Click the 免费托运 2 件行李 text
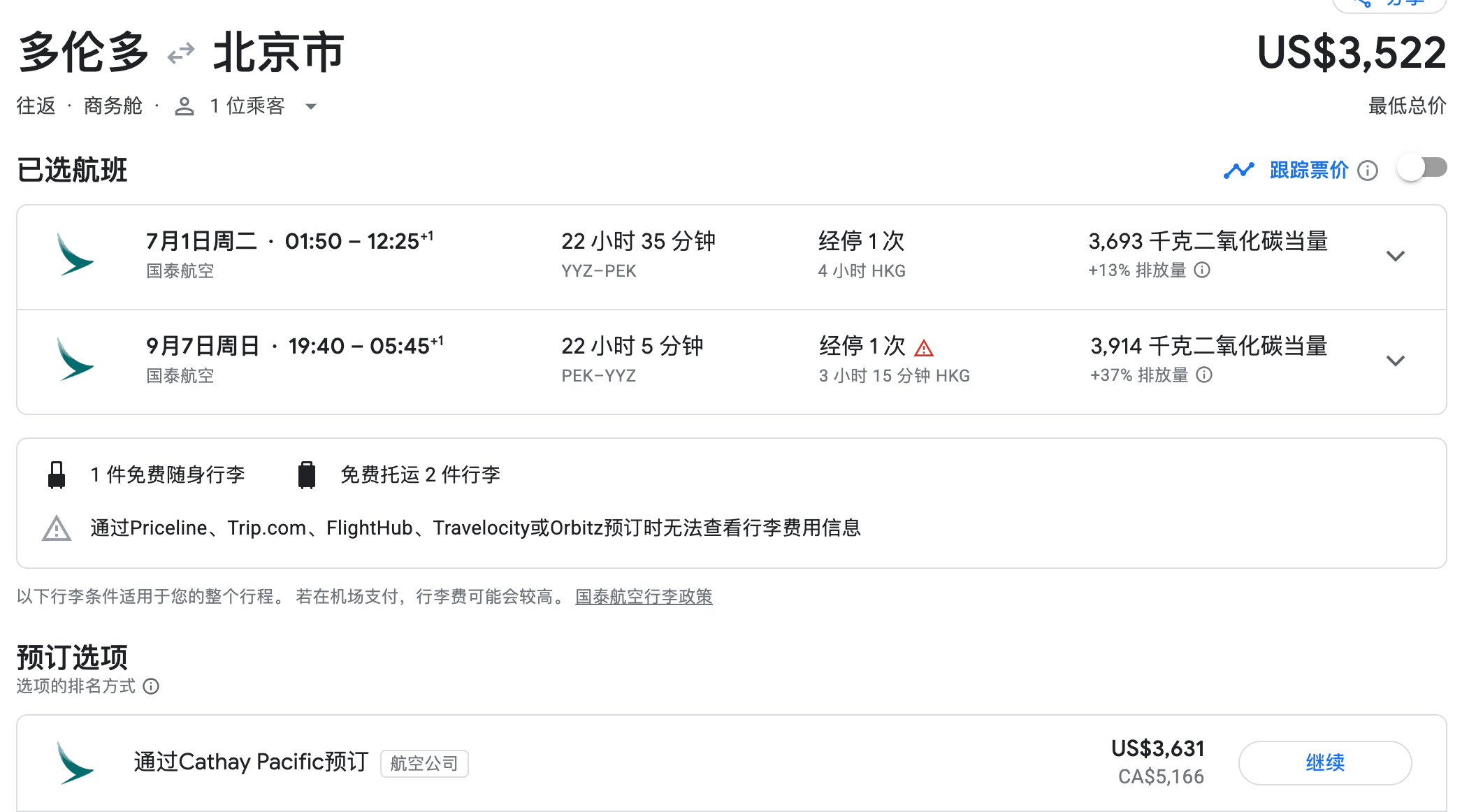 [x=420, y=474]
